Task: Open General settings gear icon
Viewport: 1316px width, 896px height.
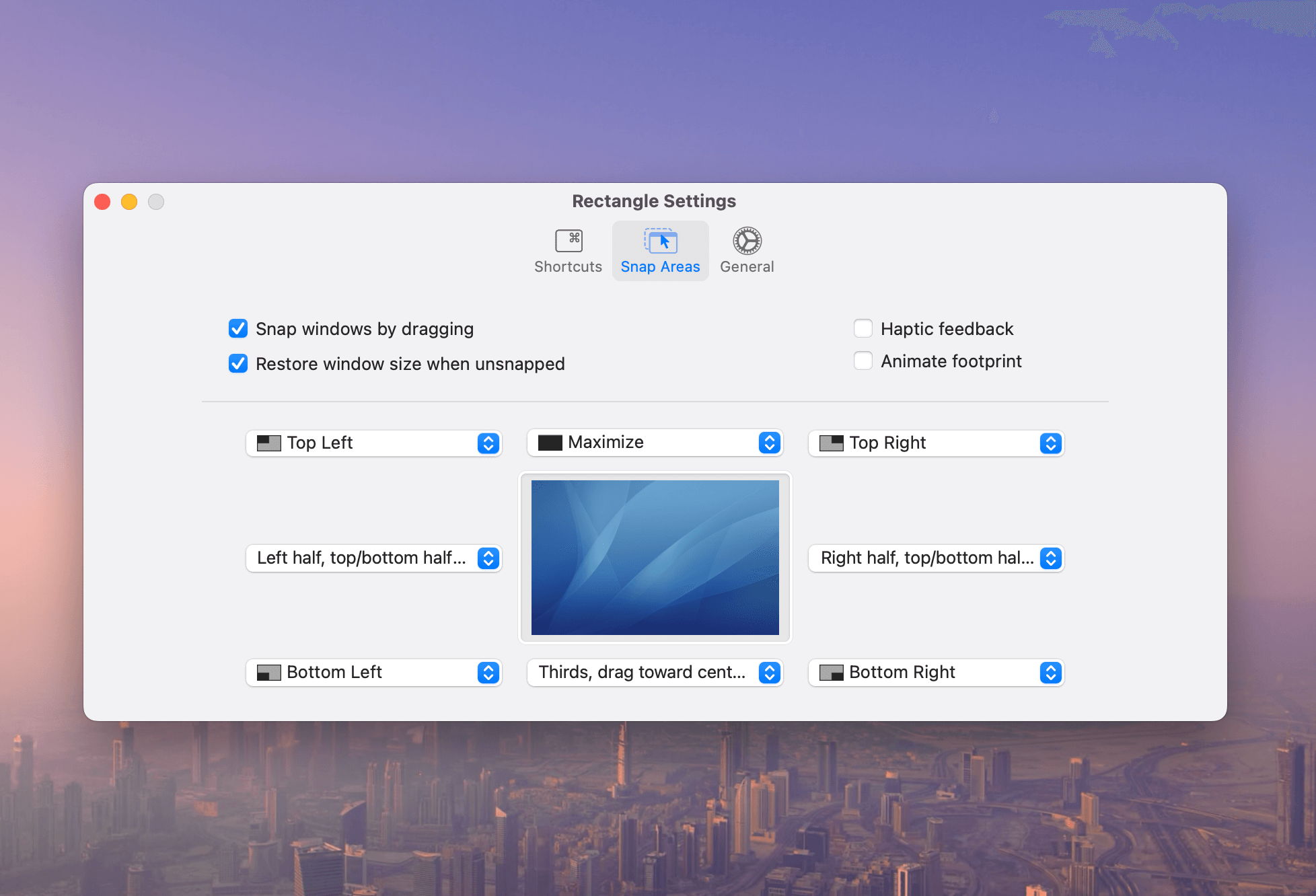Action: 747,241
